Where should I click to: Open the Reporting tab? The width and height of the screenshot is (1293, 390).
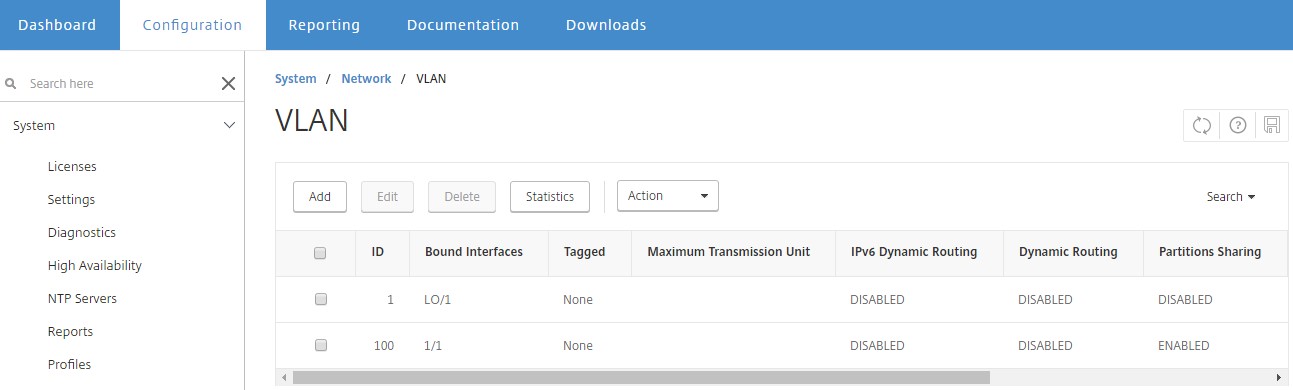324,25
